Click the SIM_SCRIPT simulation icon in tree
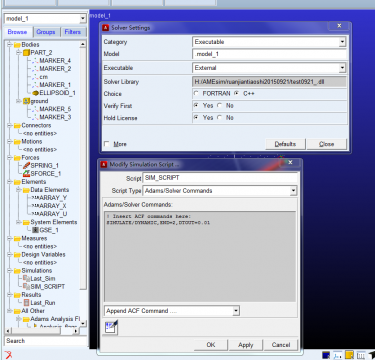The height and width of the screenshot is (360, 375). [26, 286]
